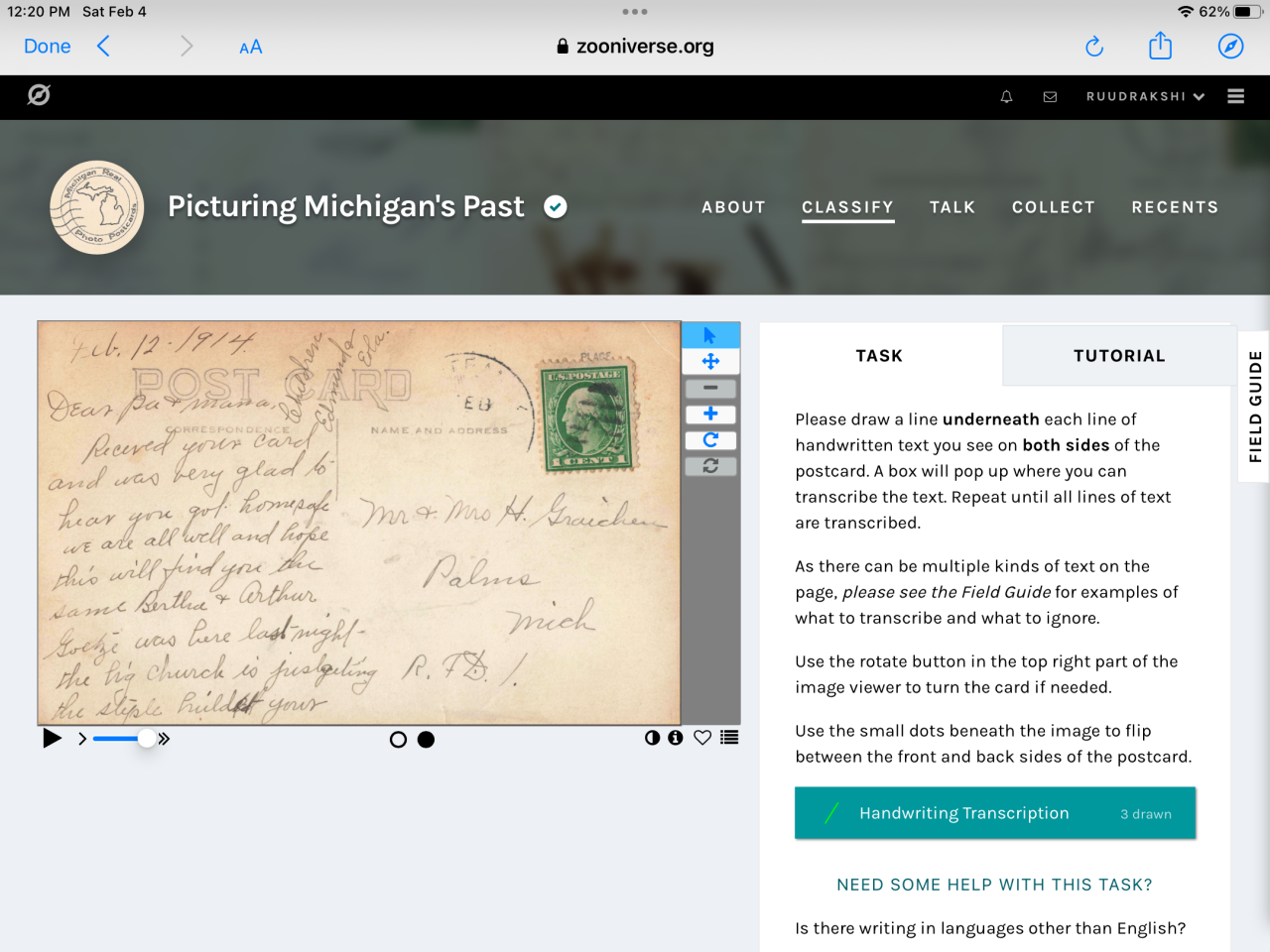Image resolution: width=1270 pixels, height=952 pixels.
Task: Open the hamburger site menu
Action: coord(1235,96)
